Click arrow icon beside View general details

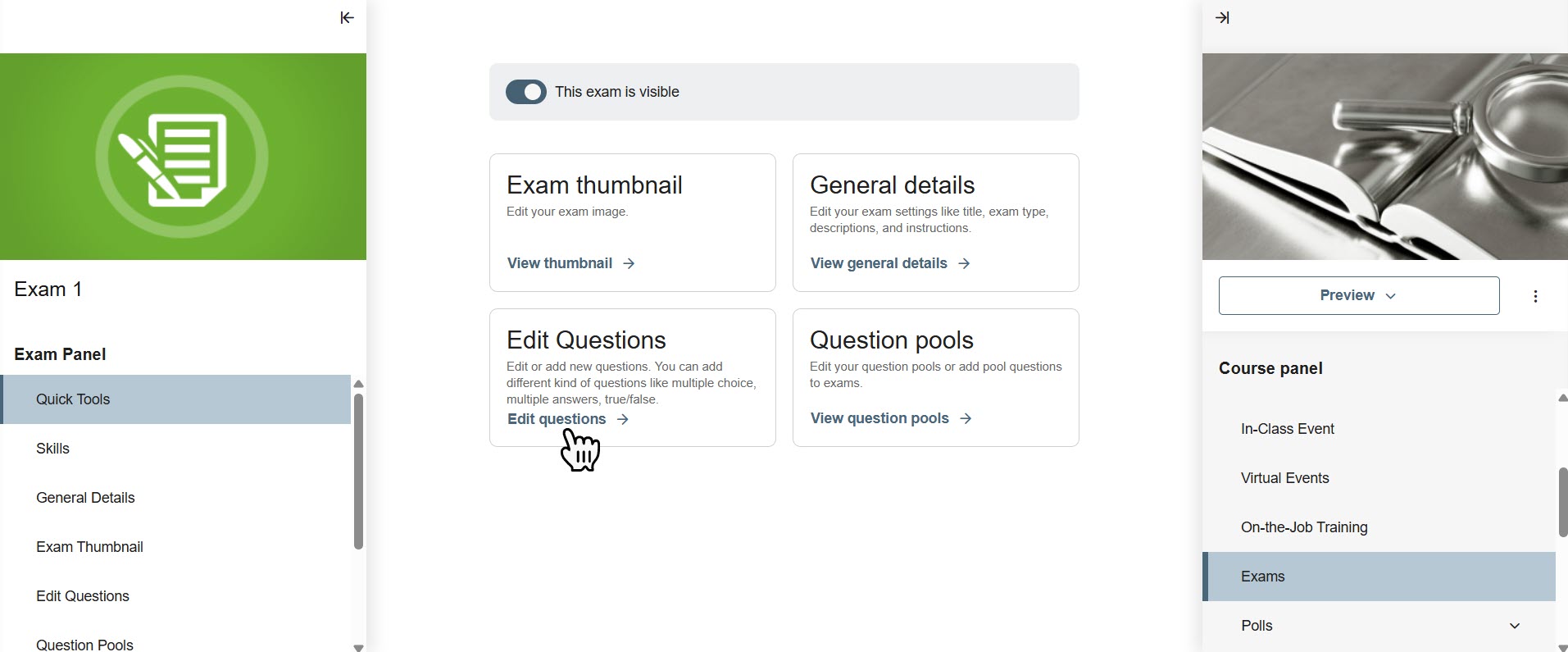pyautogui.click(x=964, y=263)
